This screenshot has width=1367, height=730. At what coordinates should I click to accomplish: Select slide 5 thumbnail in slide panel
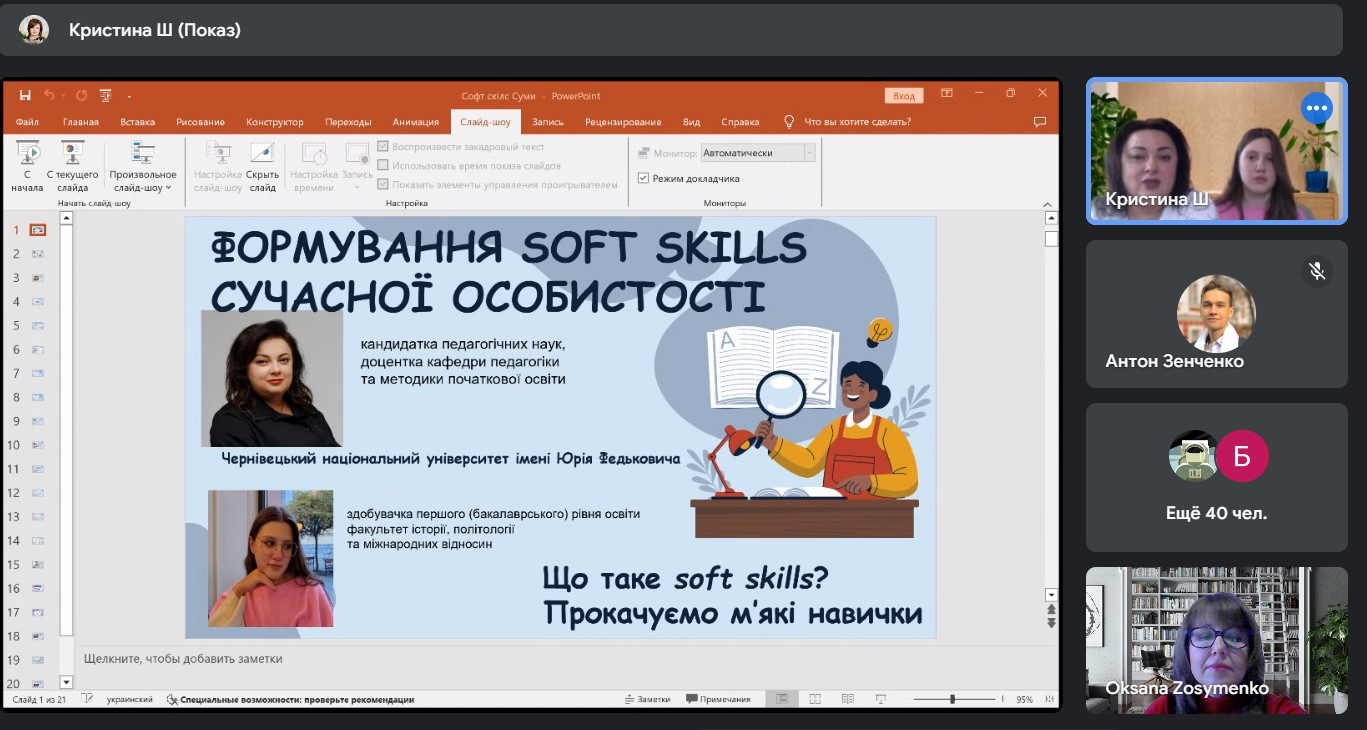click(x=38, y=325)
